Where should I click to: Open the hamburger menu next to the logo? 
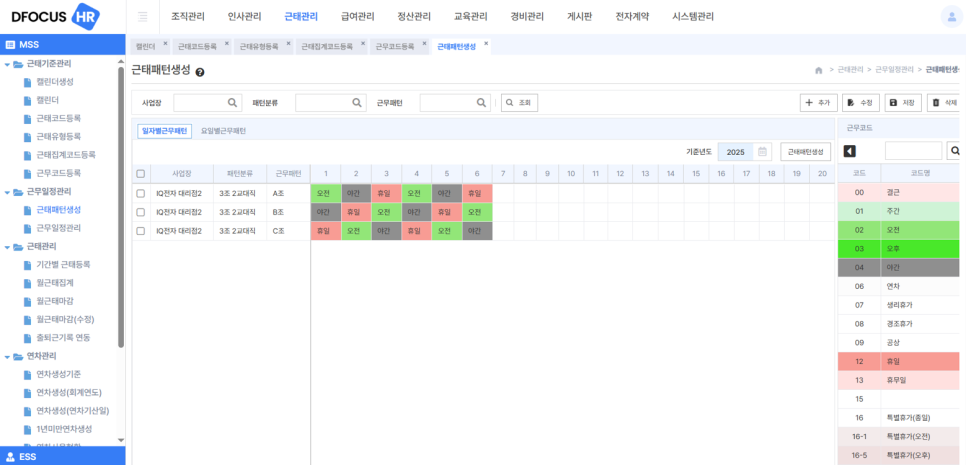[x=143, y=17]
